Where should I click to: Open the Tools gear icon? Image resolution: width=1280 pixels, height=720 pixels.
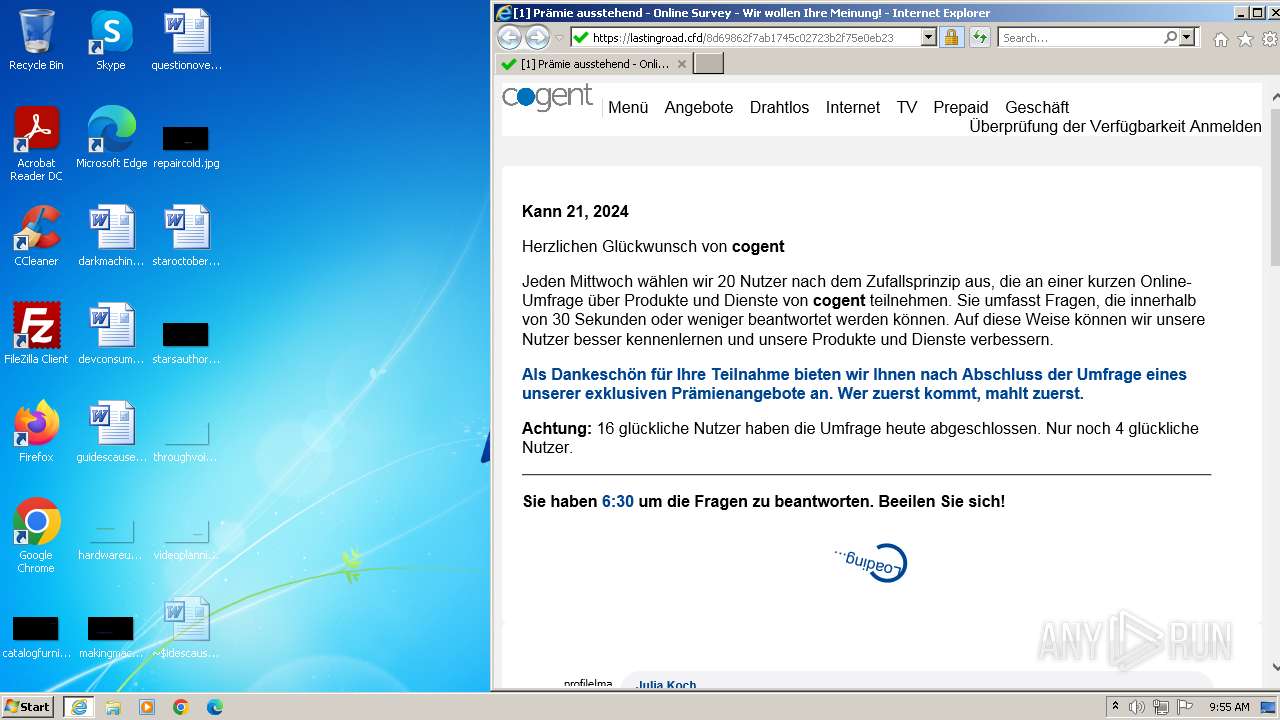pos(1270,39)
